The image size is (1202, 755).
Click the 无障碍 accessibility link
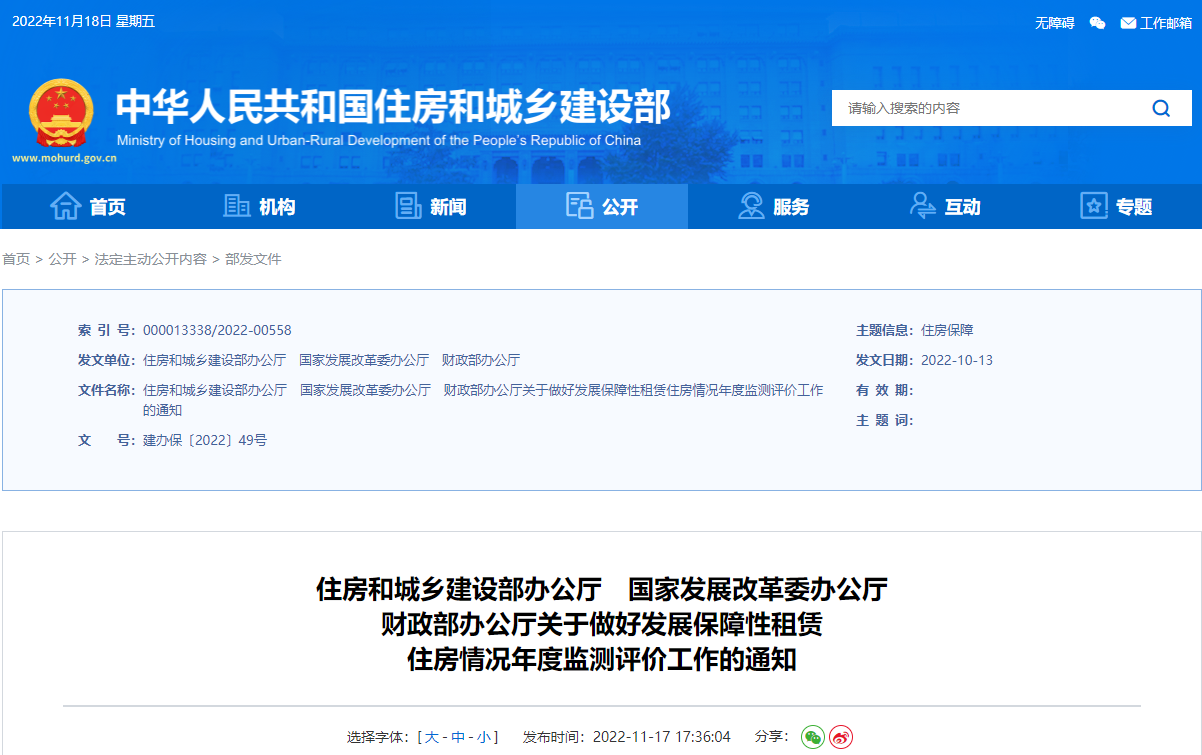coord(1054,23)
